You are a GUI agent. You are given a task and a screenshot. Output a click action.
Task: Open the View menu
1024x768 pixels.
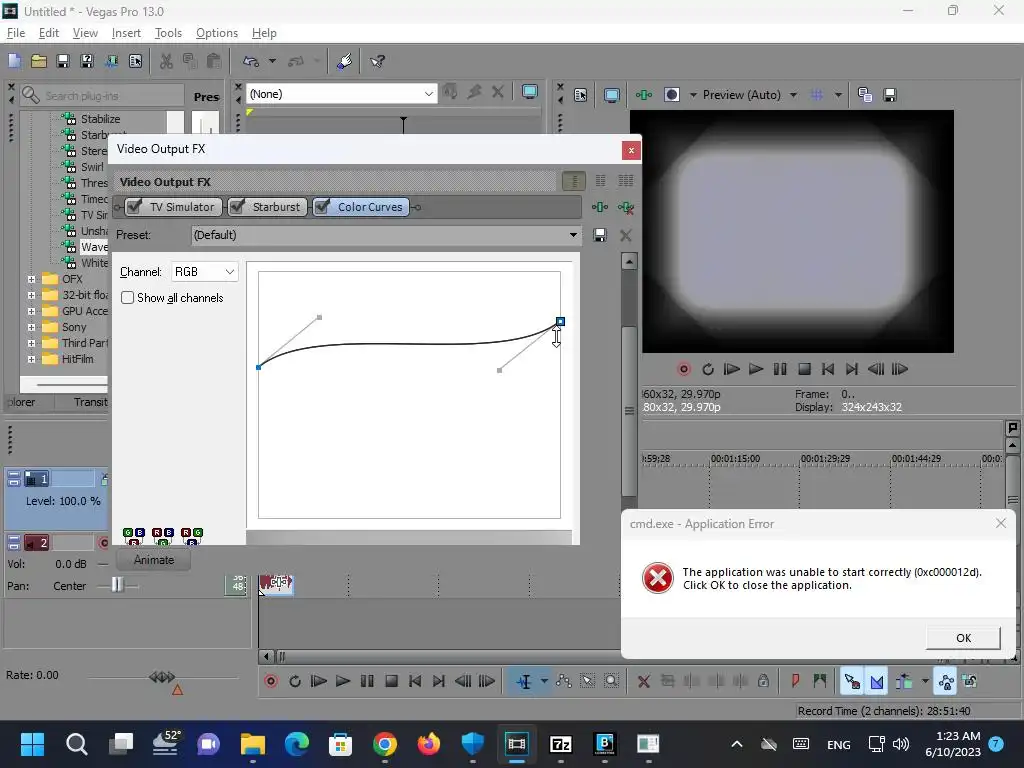tap(85, 33)
